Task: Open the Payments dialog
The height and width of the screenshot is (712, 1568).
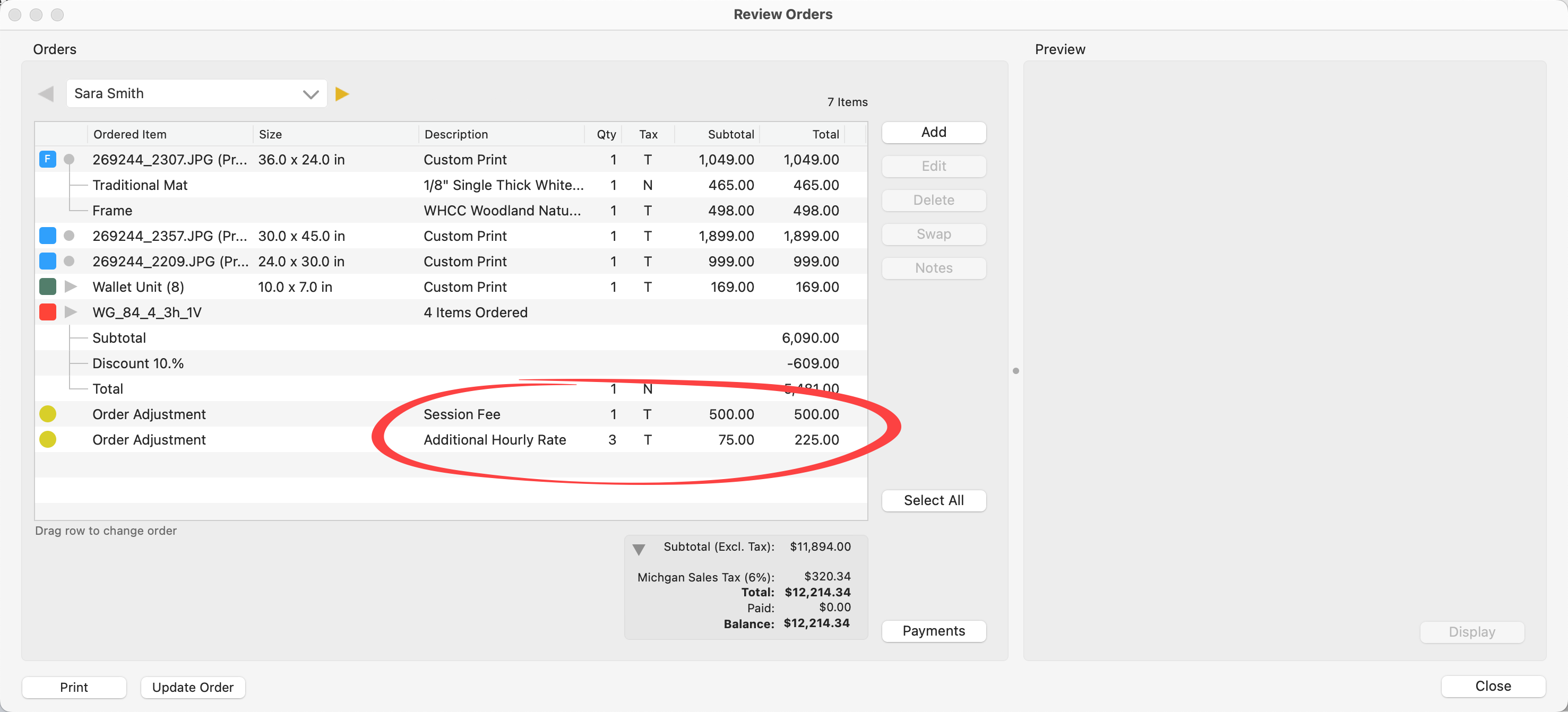Action: pyautogui.click(x=933, y=630)
